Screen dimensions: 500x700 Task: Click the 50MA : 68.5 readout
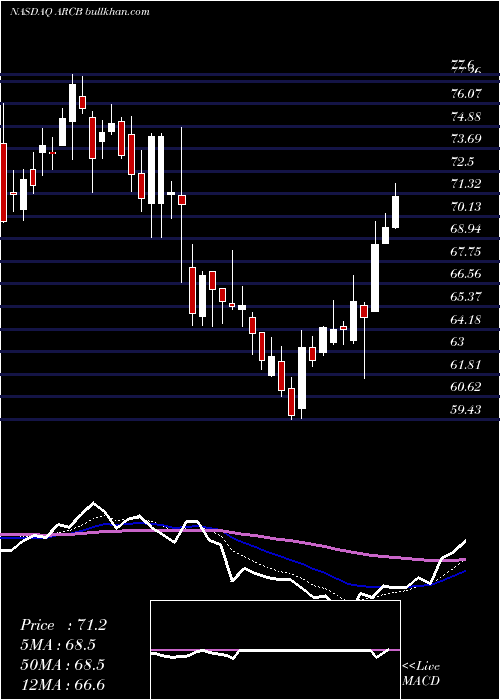(62, 665)
